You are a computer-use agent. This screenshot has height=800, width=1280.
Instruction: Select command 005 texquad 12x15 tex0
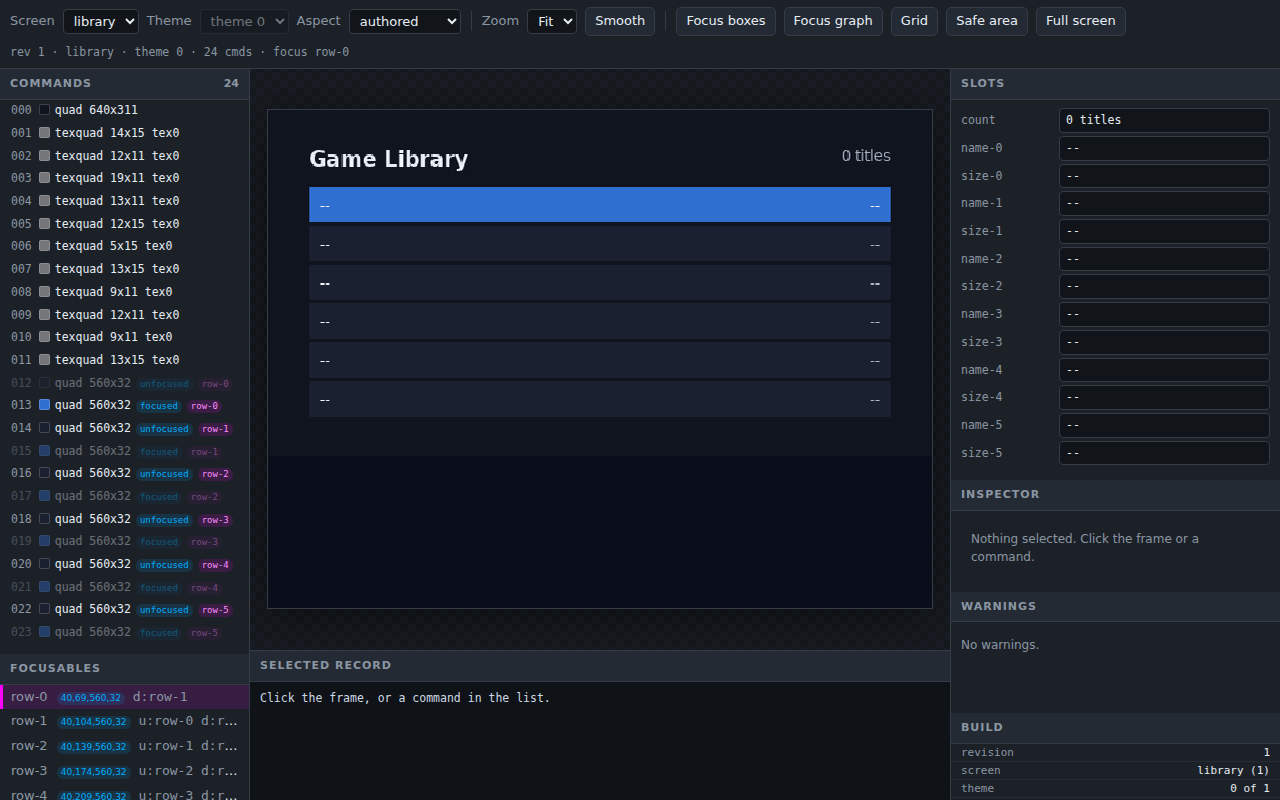click(x=125, y=224)
